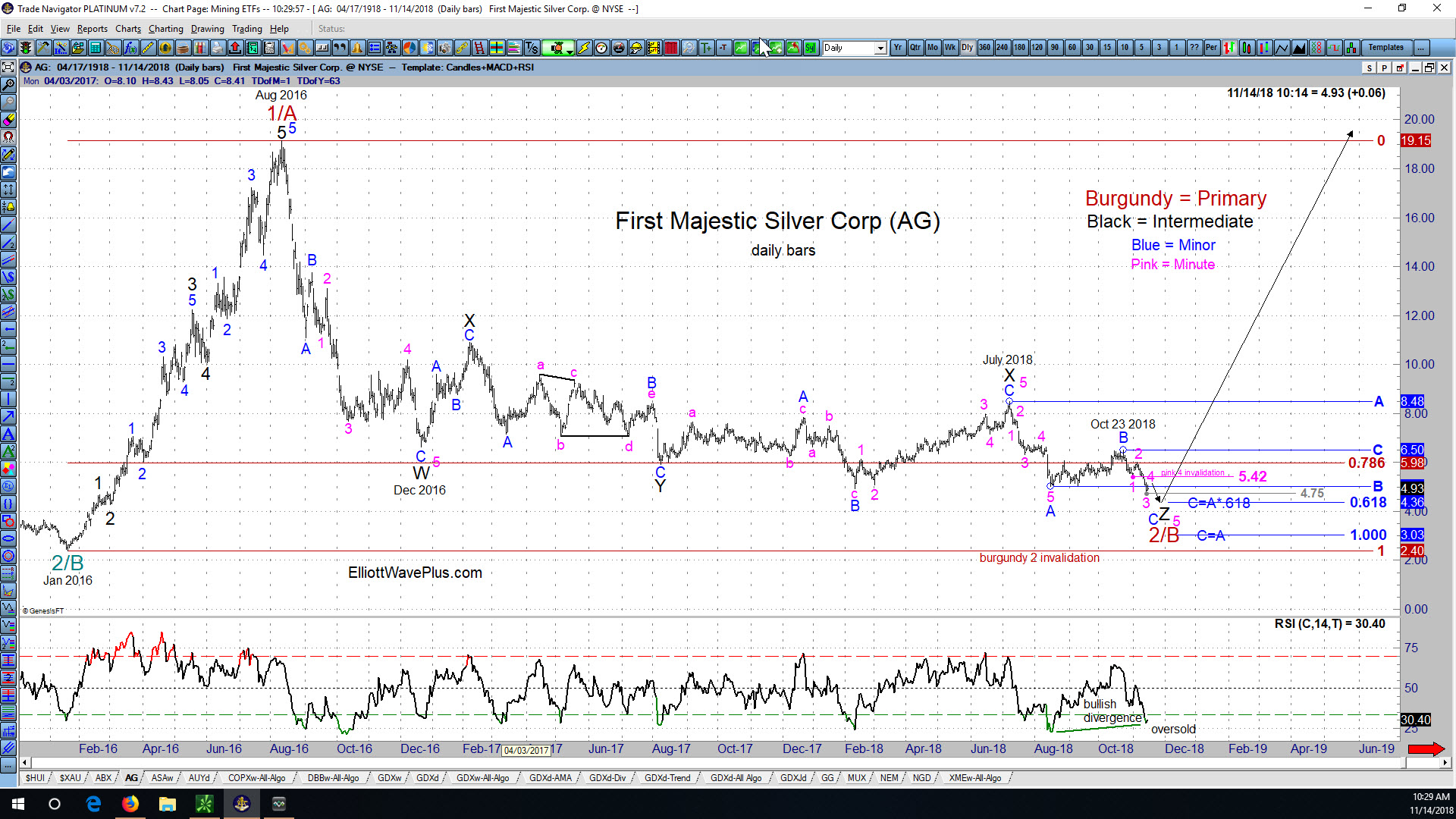
Task: Click the P button in chart header
Action: tap(1385, 68)
